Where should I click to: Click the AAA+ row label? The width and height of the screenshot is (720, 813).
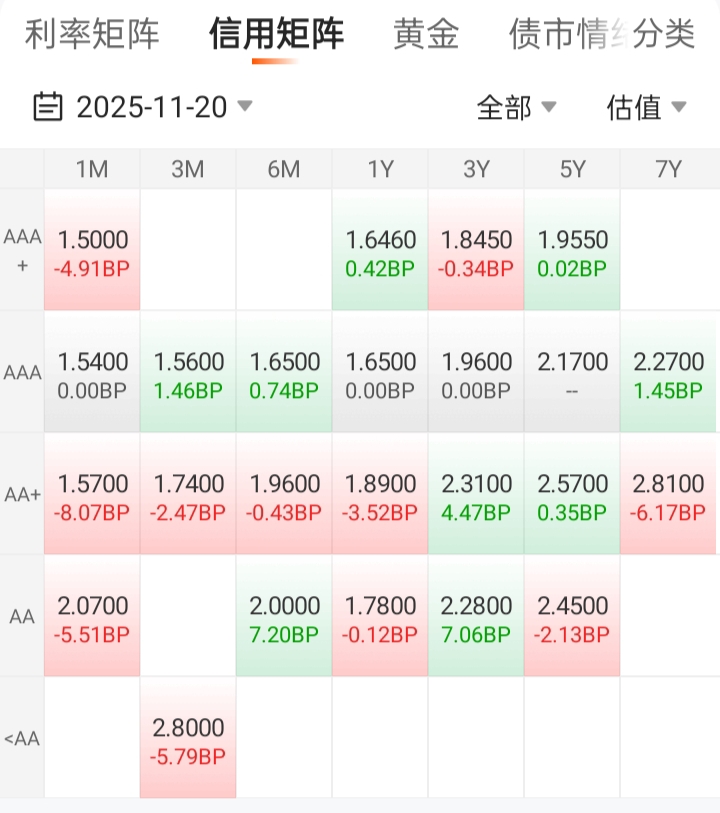pyautogui.click(x=22, y=250)
